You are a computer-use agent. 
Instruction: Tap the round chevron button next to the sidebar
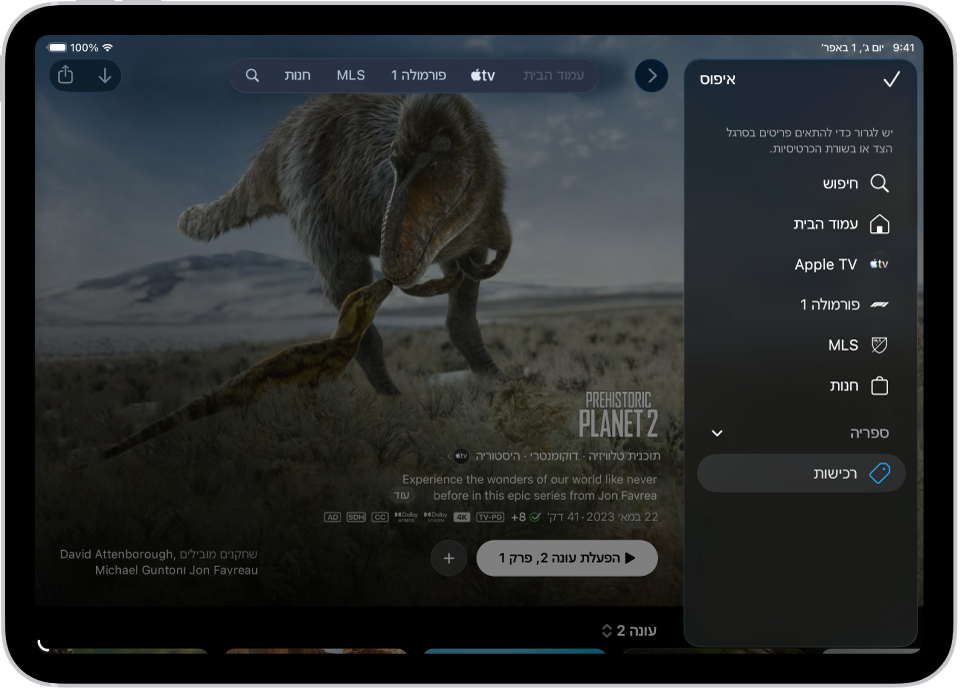pos(651,76)
